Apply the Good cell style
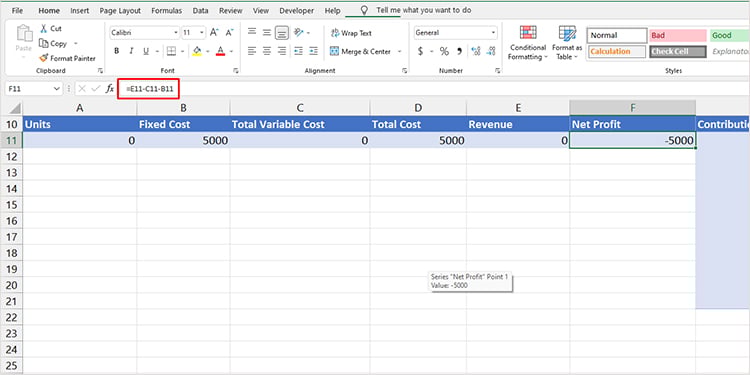Viewport: 750px width, 375px height. pos(729,35)
